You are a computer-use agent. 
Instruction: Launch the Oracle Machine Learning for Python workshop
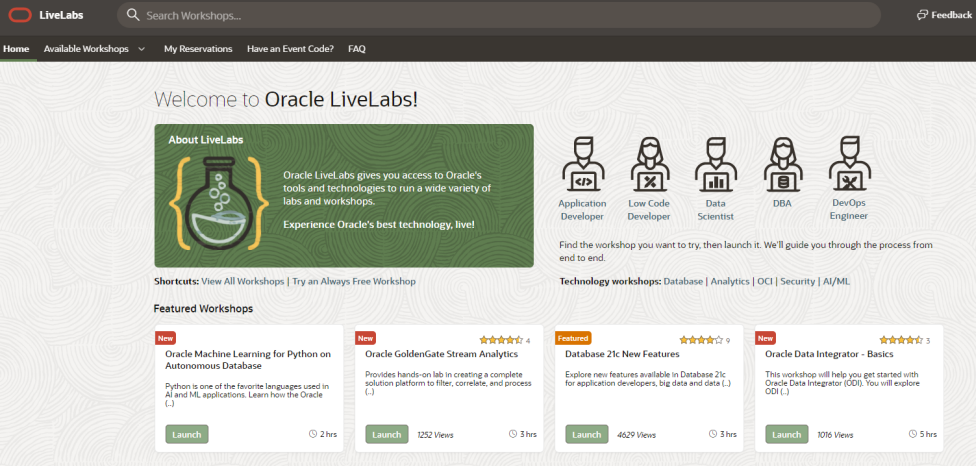187,434
